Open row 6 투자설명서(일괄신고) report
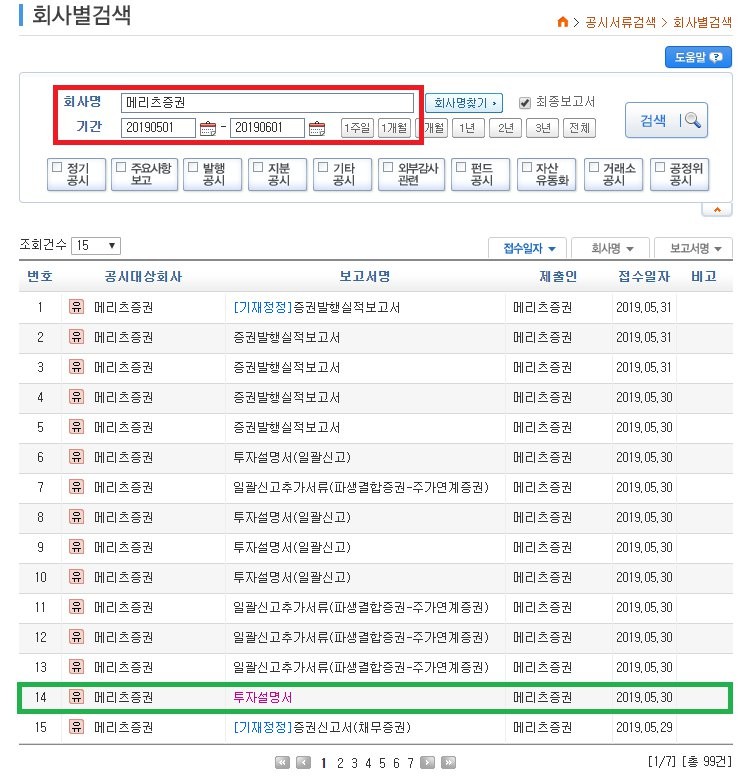 point(292,457)
